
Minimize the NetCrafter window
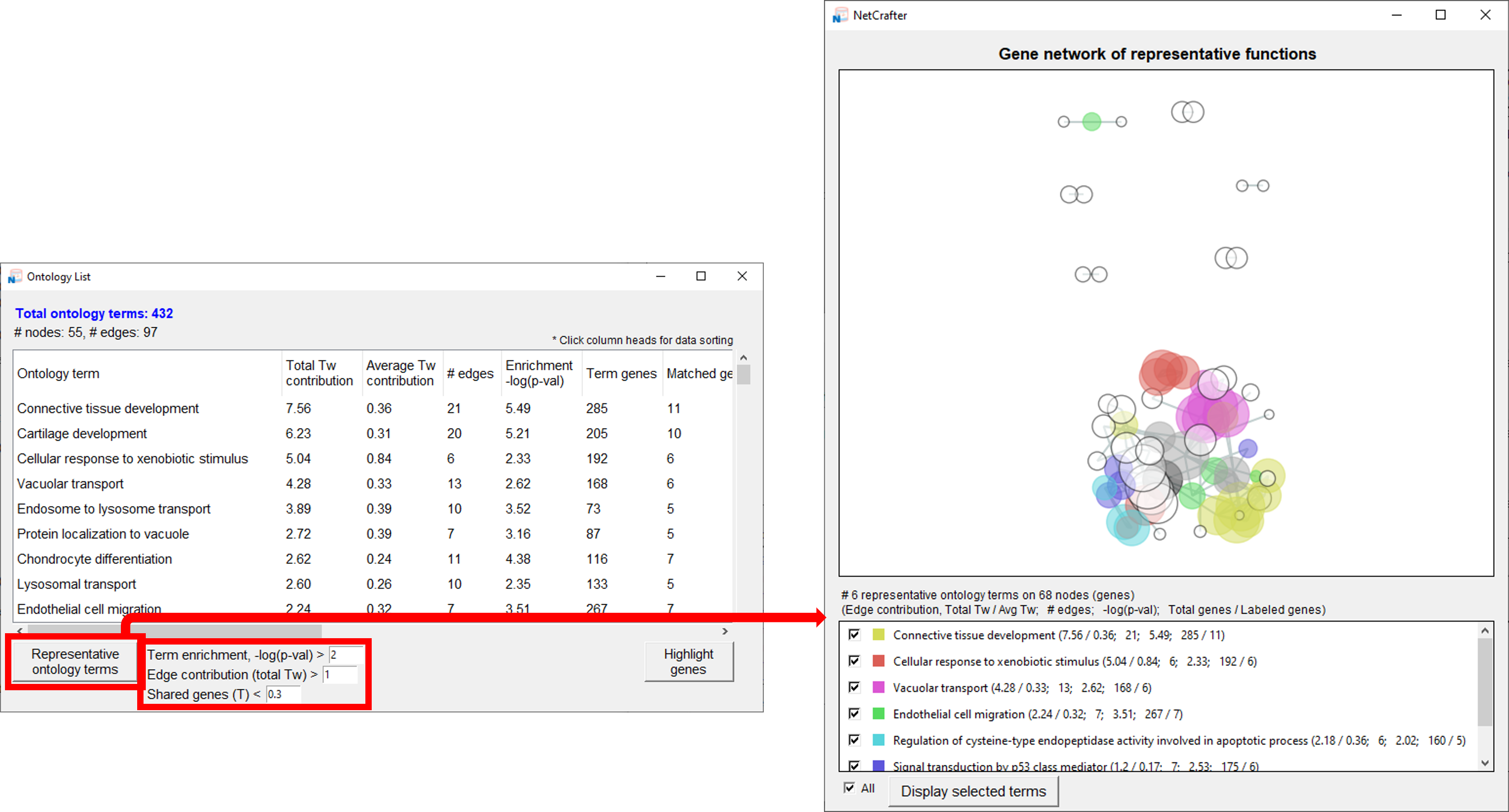coord(1397,15)
